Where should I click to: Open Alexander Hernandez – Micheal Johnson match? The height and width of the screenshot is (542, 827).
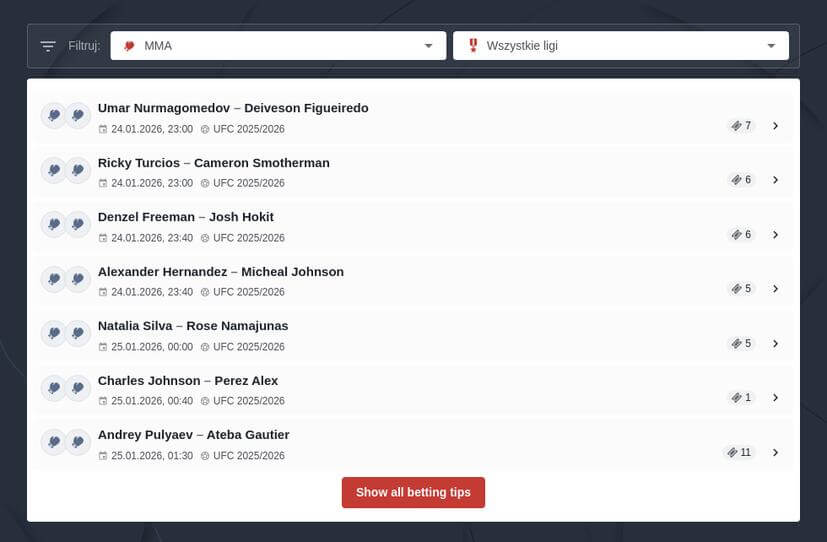220,272
